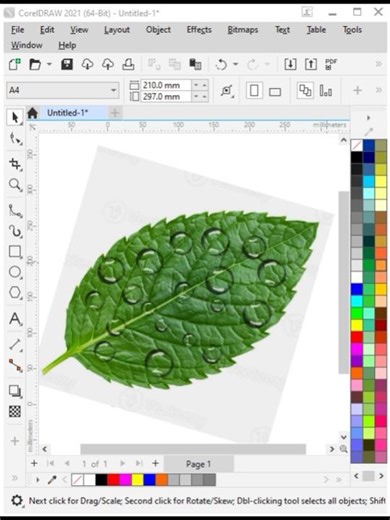Open the Bitmaps menu
Viewport: 390px width, 520px height.
(243, 30)
